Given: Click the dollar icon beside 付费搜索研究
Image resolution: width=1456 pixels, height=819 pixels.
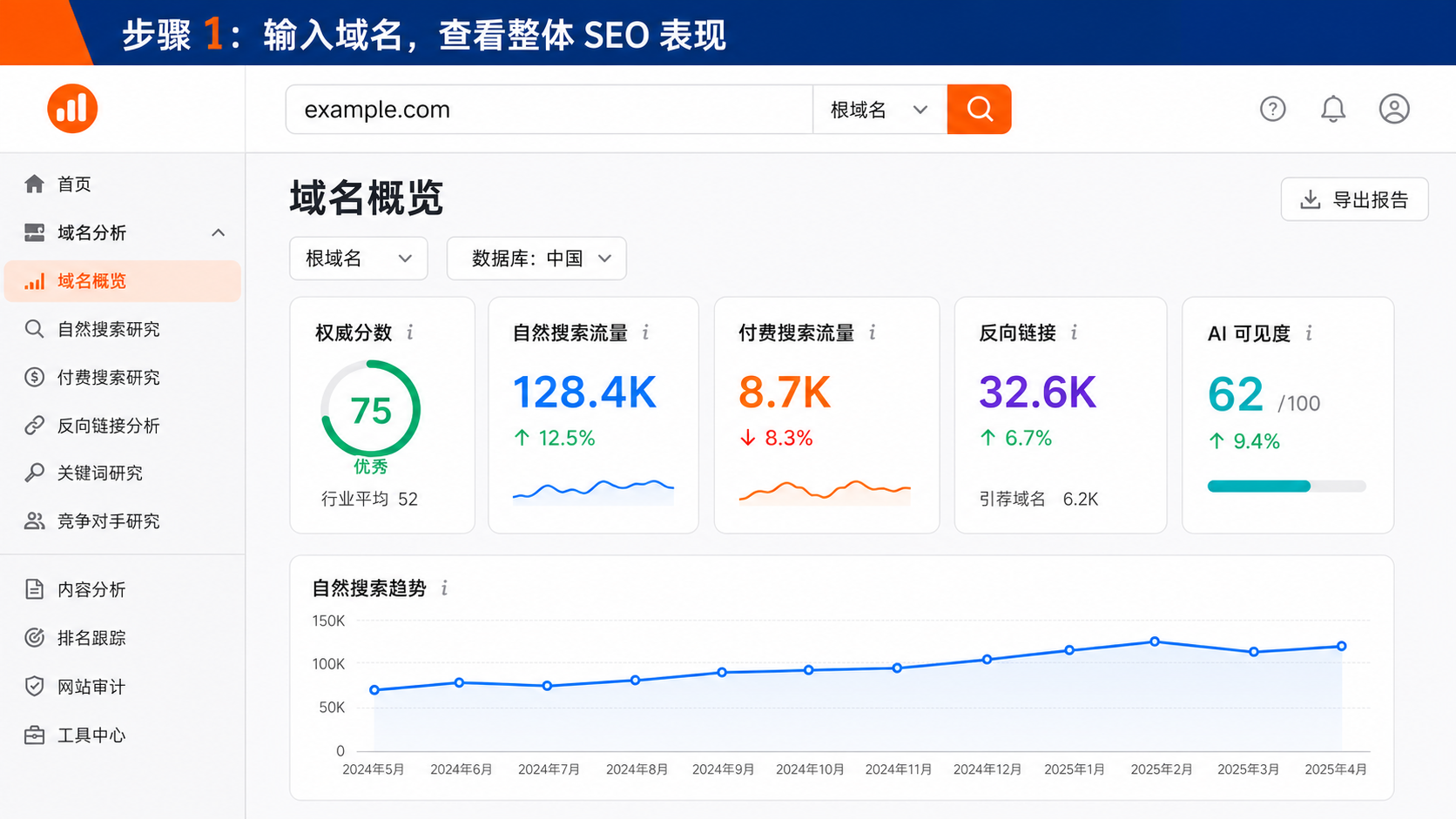Looking at the screenshot, I should pos(34,377).
